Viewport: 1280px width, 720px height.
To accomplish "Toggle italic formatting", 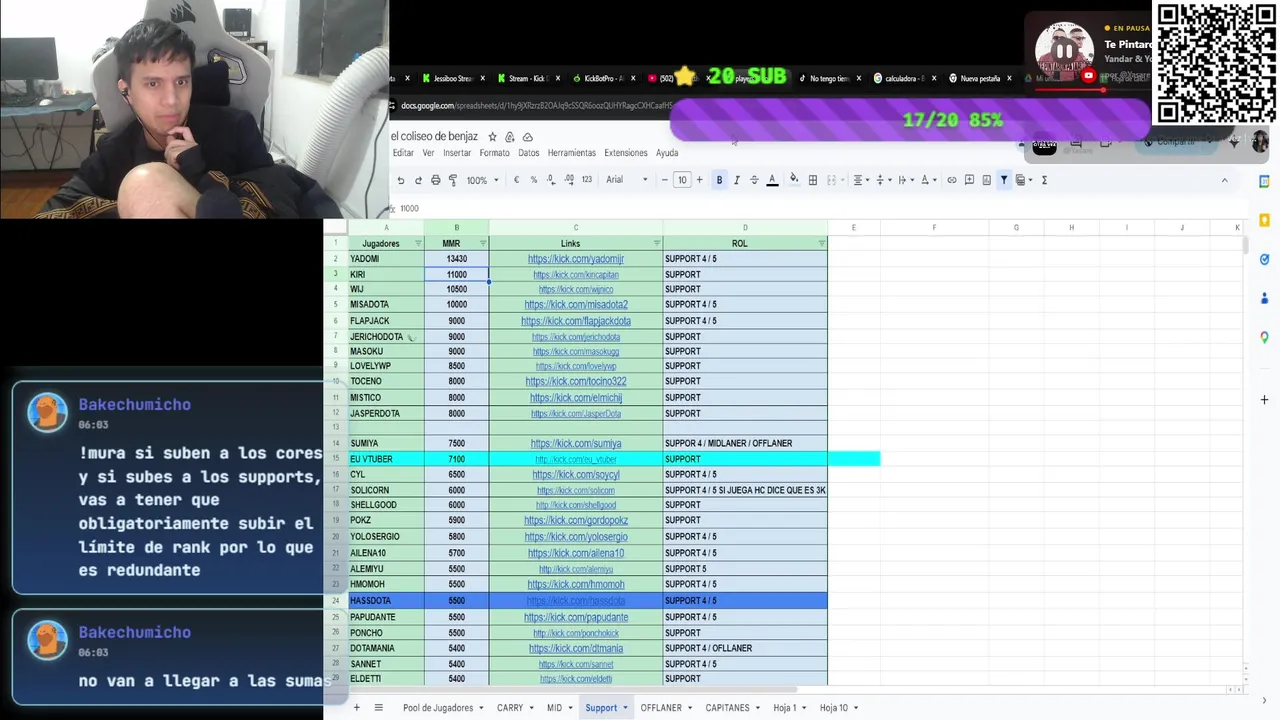I will point(737,180).
